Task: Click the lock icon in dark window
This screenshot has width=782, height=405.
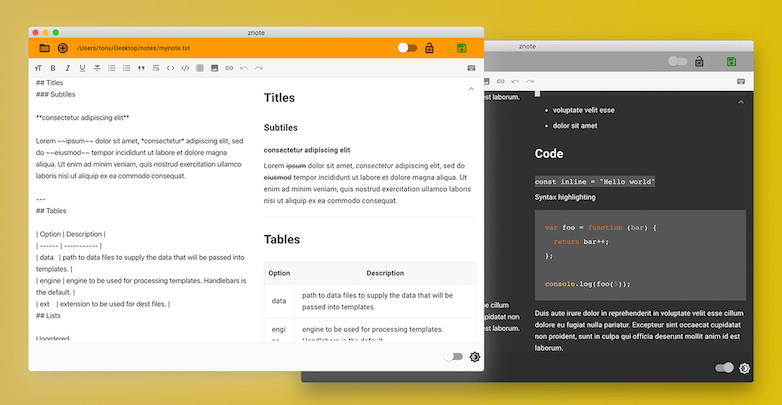Action: pyautogui.click(x=699, y=61)
